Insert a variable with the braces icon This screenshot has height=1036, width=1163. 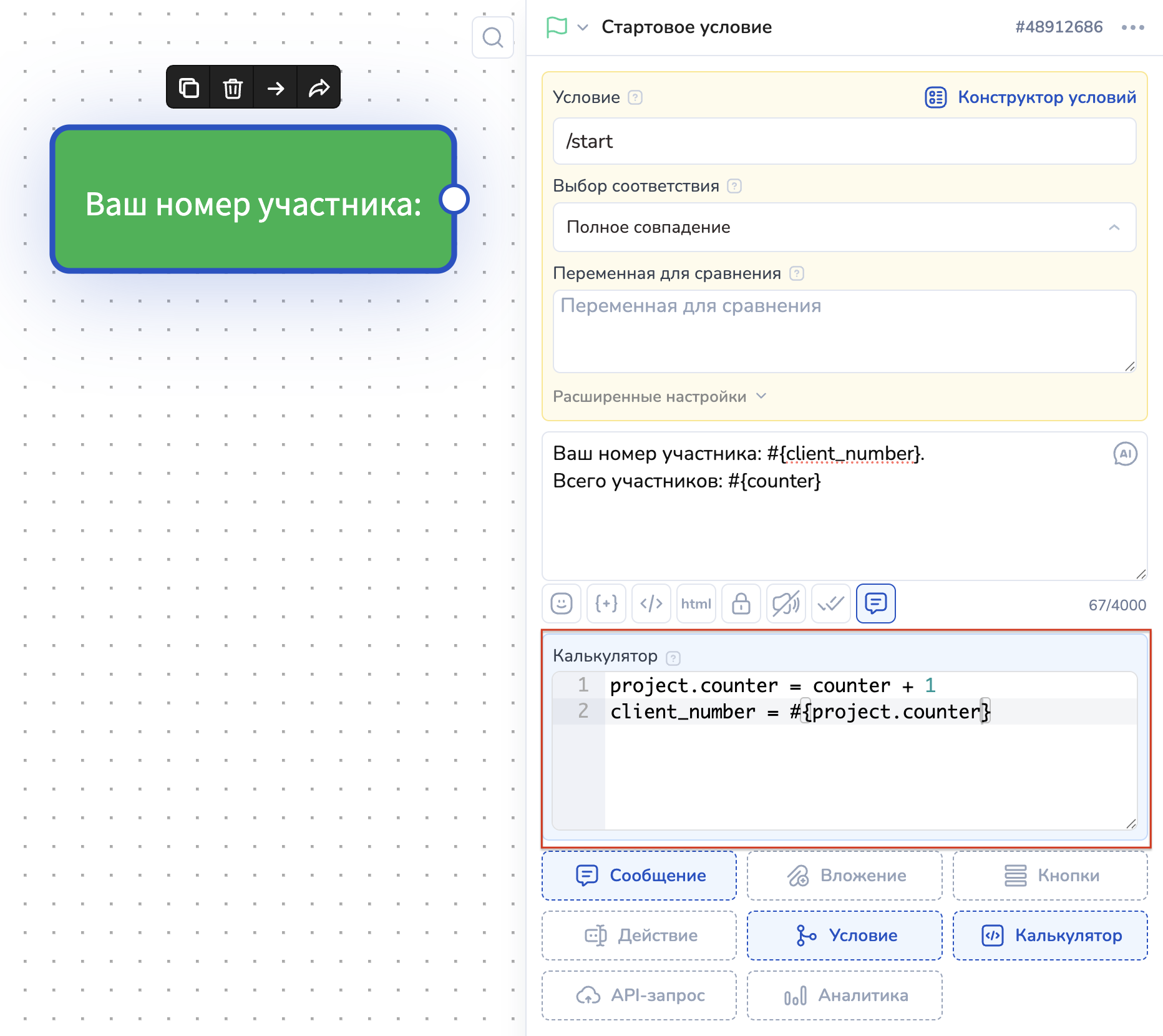pos(606,604)
